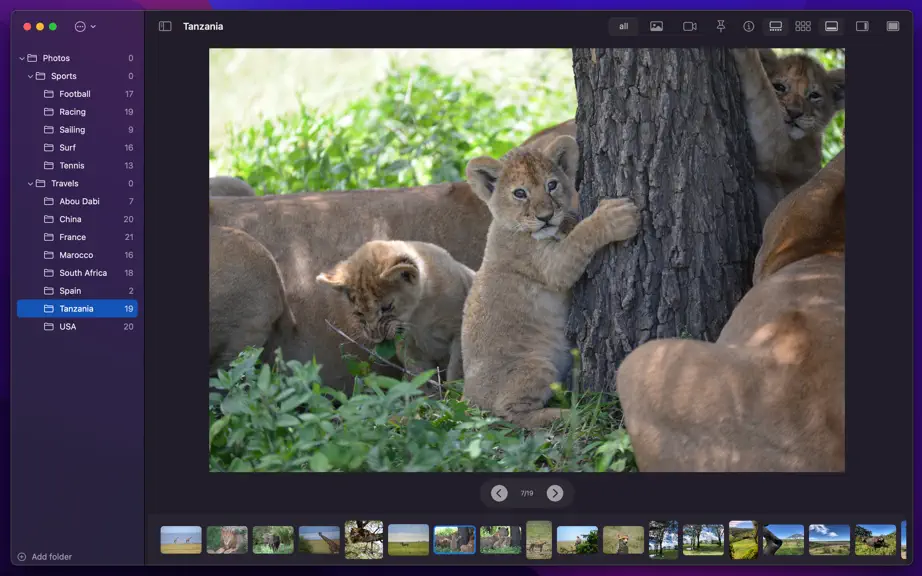The width and height of the screenshot is (922, 576).
Task: Click the count '21' beside France
Action: [x=129, y=237]
